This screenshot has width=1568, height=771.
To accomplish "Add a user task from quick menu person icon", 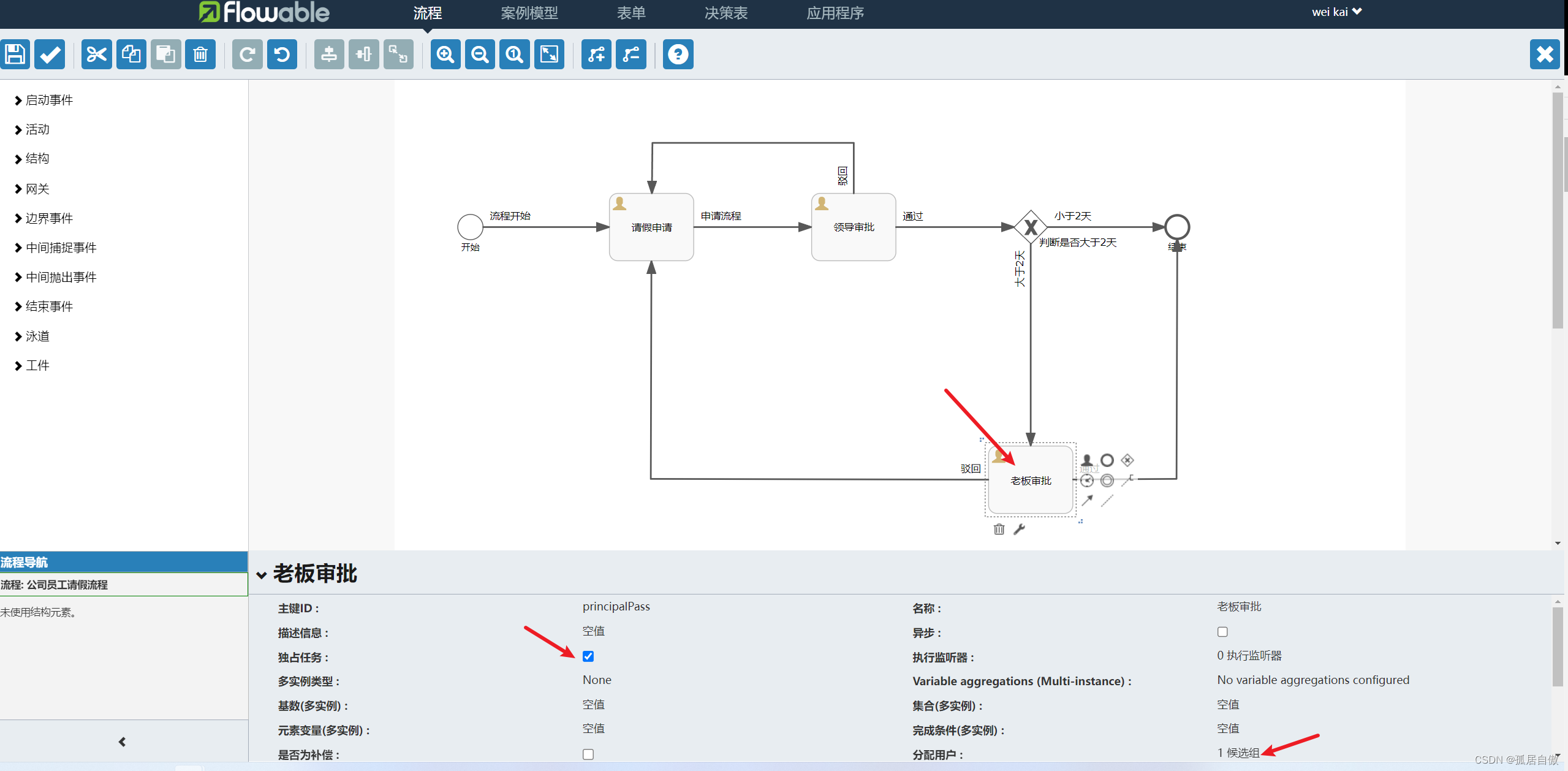I will pyautogui.click(x=1087, y=460).
